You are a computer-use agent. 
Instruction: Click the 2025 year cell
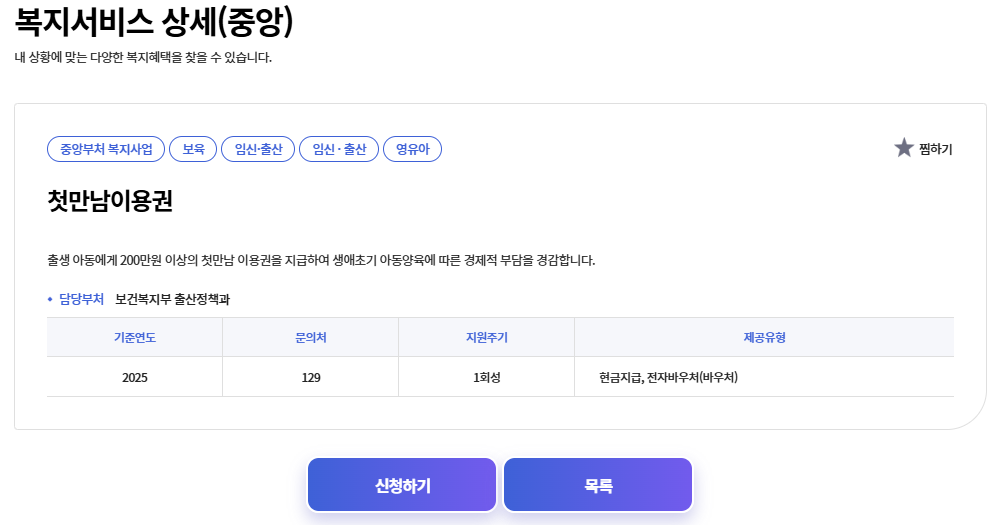tap(134, 377)
